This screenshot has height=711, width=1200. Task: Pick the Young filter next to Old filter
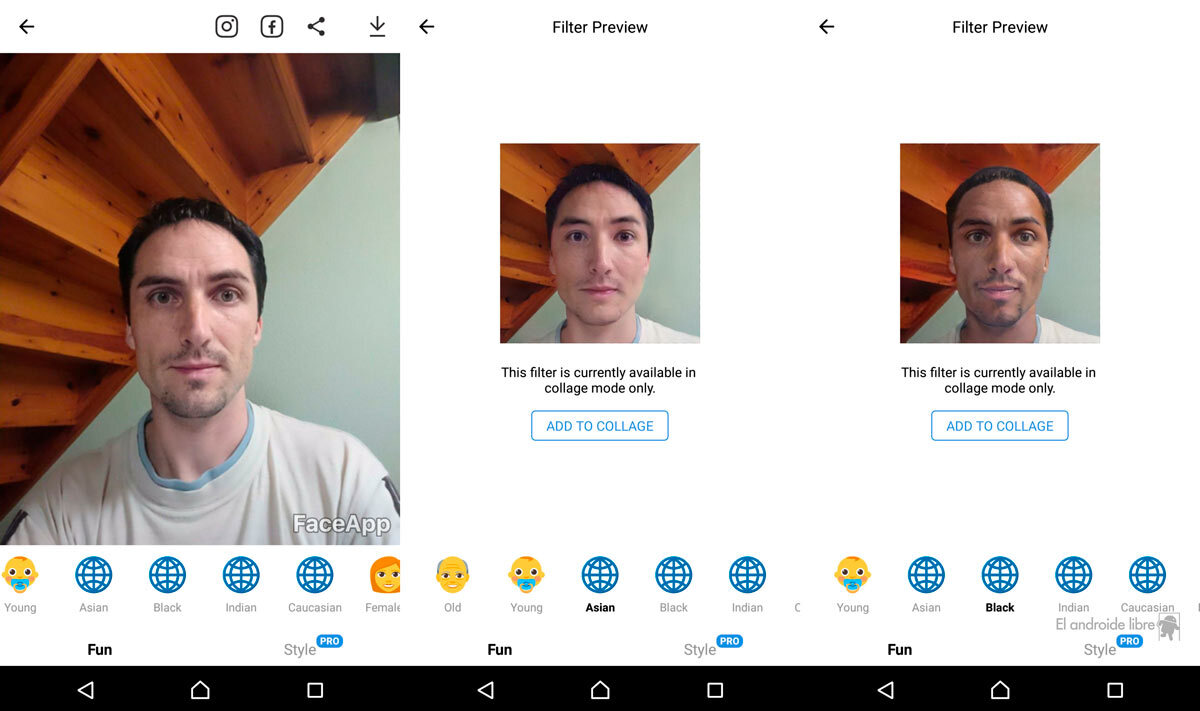(526, 577)
